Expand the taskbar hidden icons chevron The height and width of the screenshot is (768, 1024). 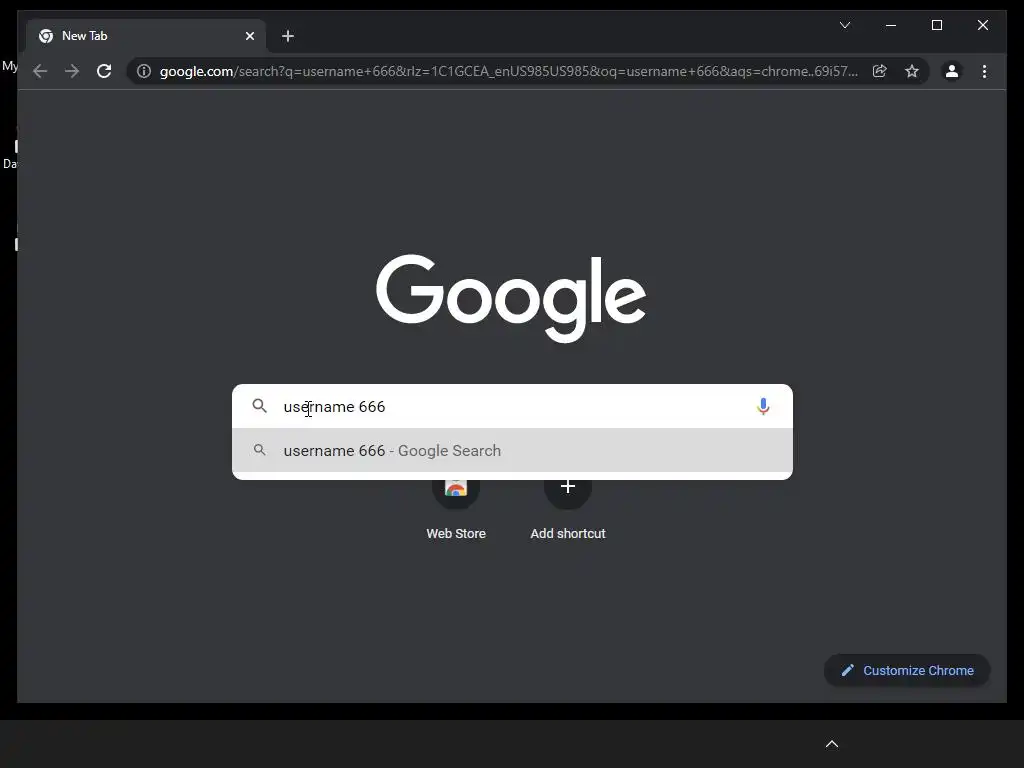pos(832,744)
